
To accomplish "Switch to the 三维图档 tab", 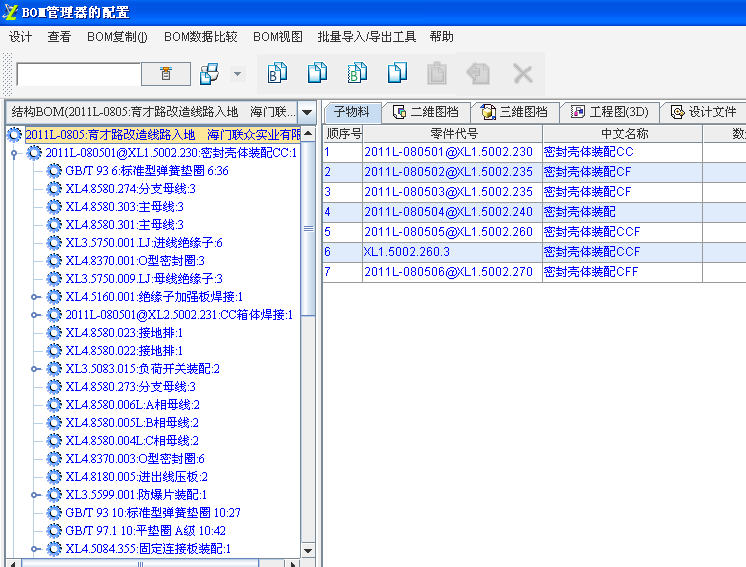I will click(x=514, y=112).
